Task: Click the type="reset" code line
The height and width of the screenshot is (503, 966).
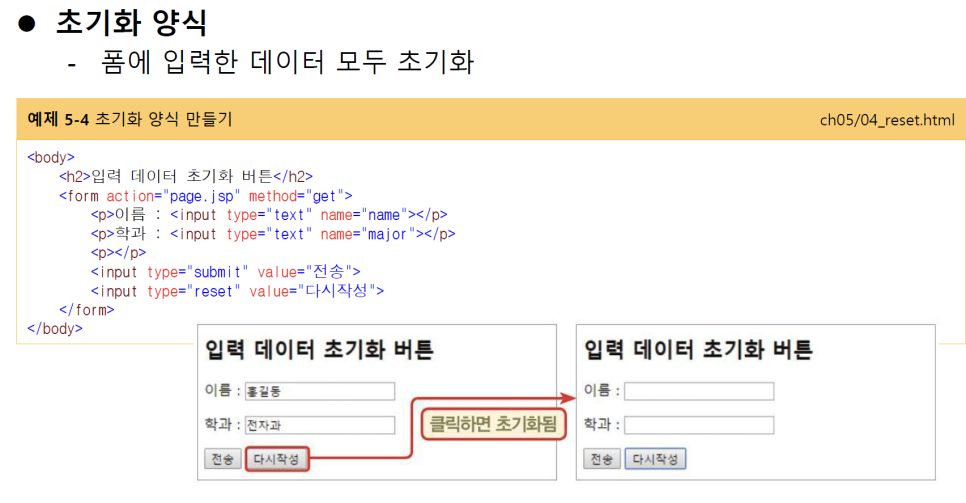Action: [237, 290]
